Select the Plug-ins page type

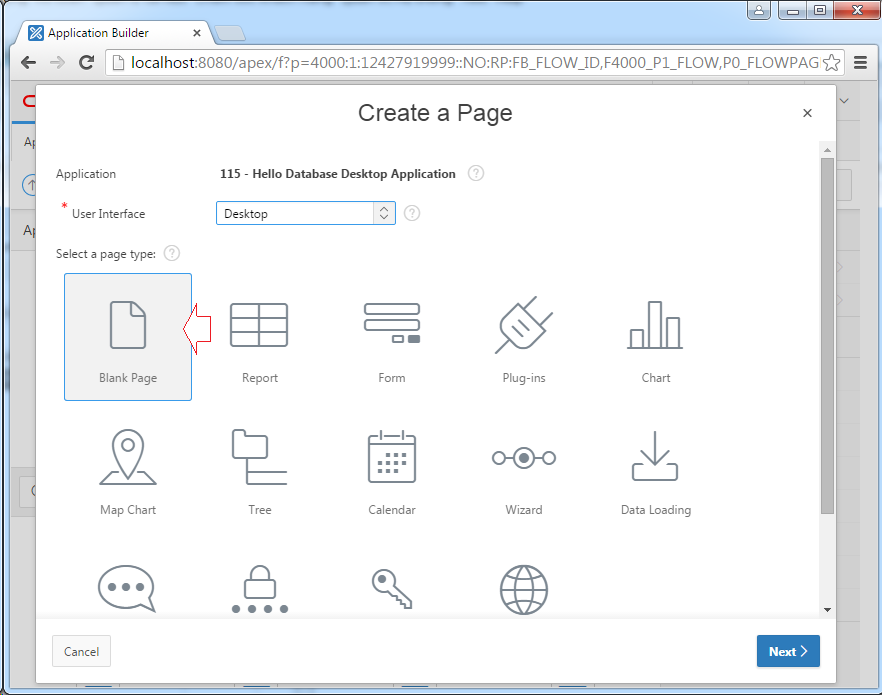click(x=524, y=337)
